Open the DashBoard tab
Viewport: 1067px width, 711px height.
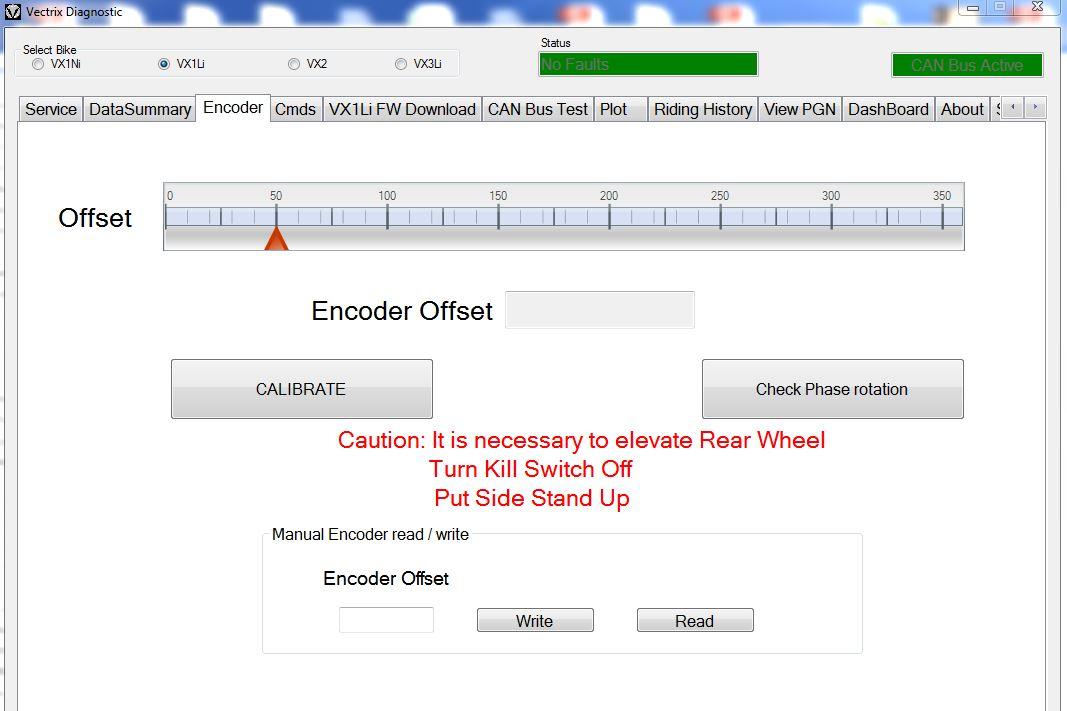[x=888, y=110]
